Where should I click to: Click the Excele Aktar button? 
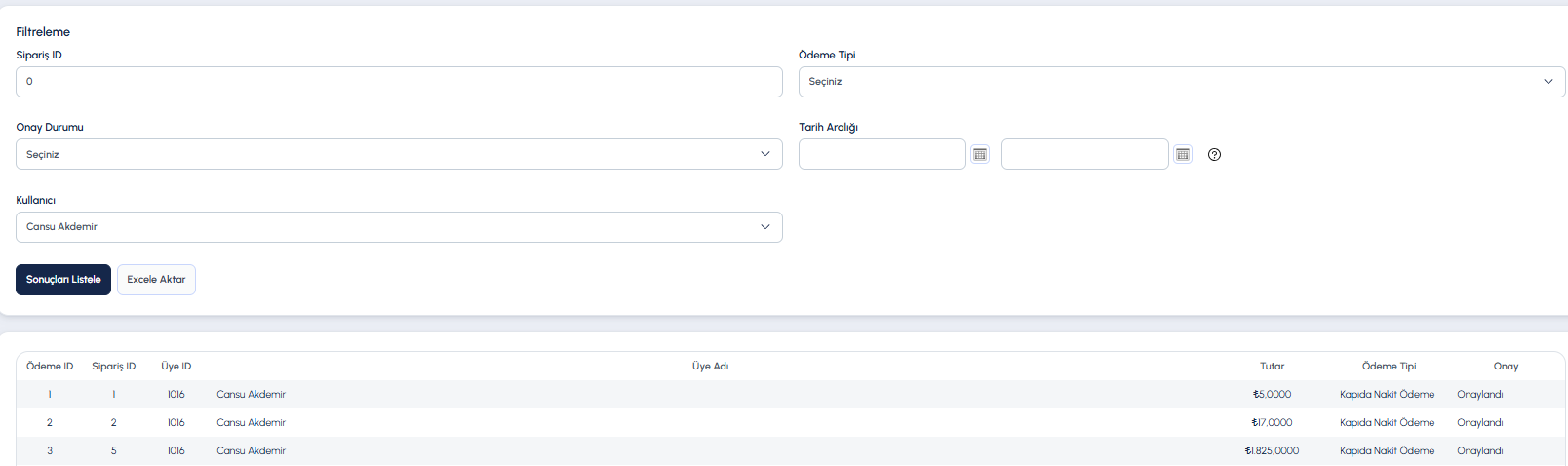(x=156, y=280)
